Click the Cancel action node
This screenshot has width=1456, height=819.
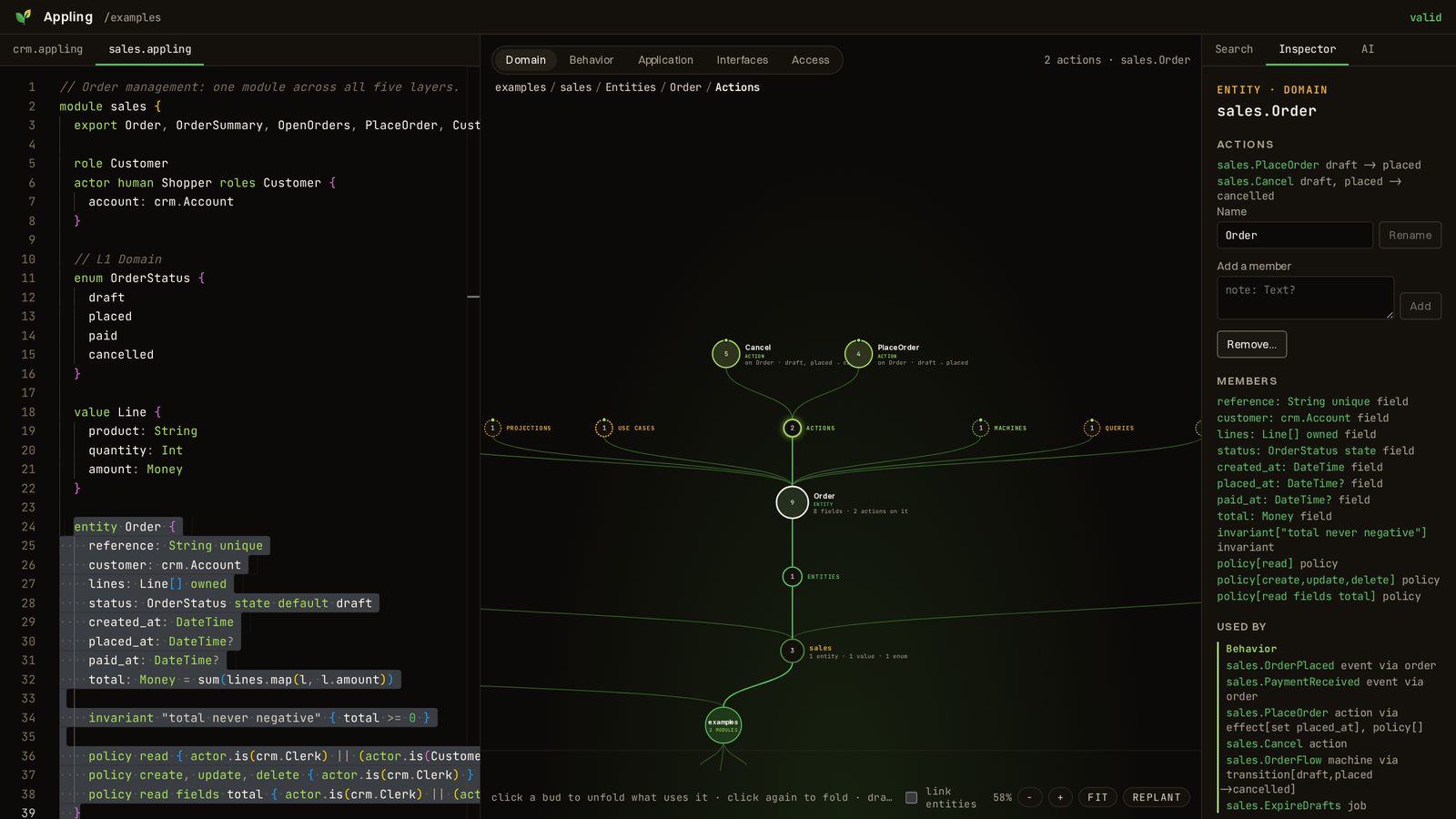click(x=726, y=353)
